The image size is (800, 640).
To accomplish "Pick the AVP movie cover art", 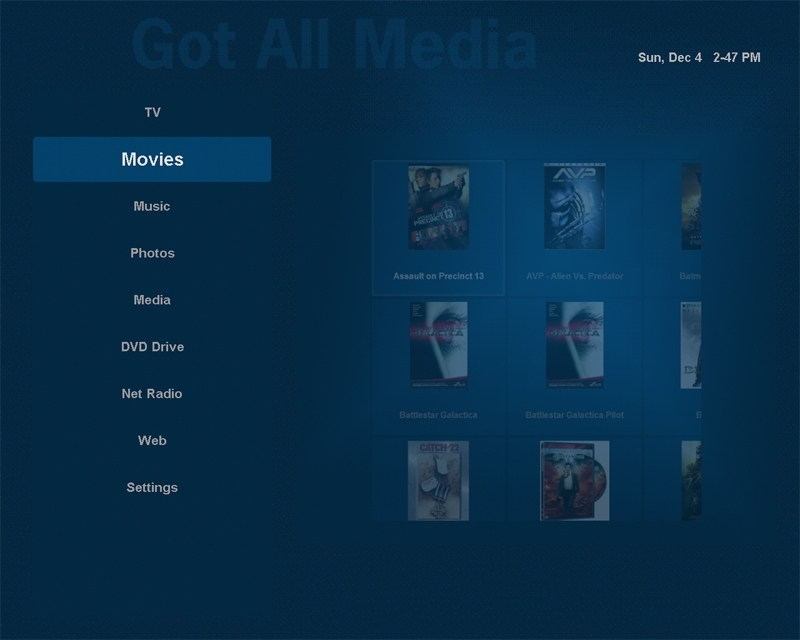I will point(574,206).
